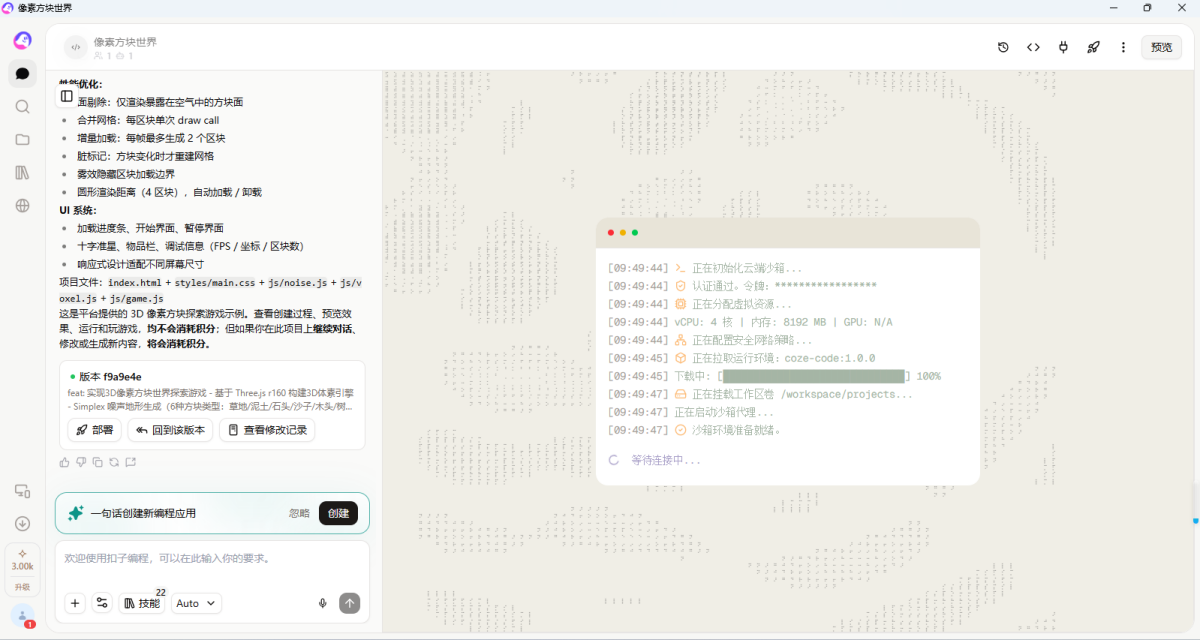Viewport: 1200px width, 640px height.
Task: Open version history clock icon
Action: coord(1004,47)
